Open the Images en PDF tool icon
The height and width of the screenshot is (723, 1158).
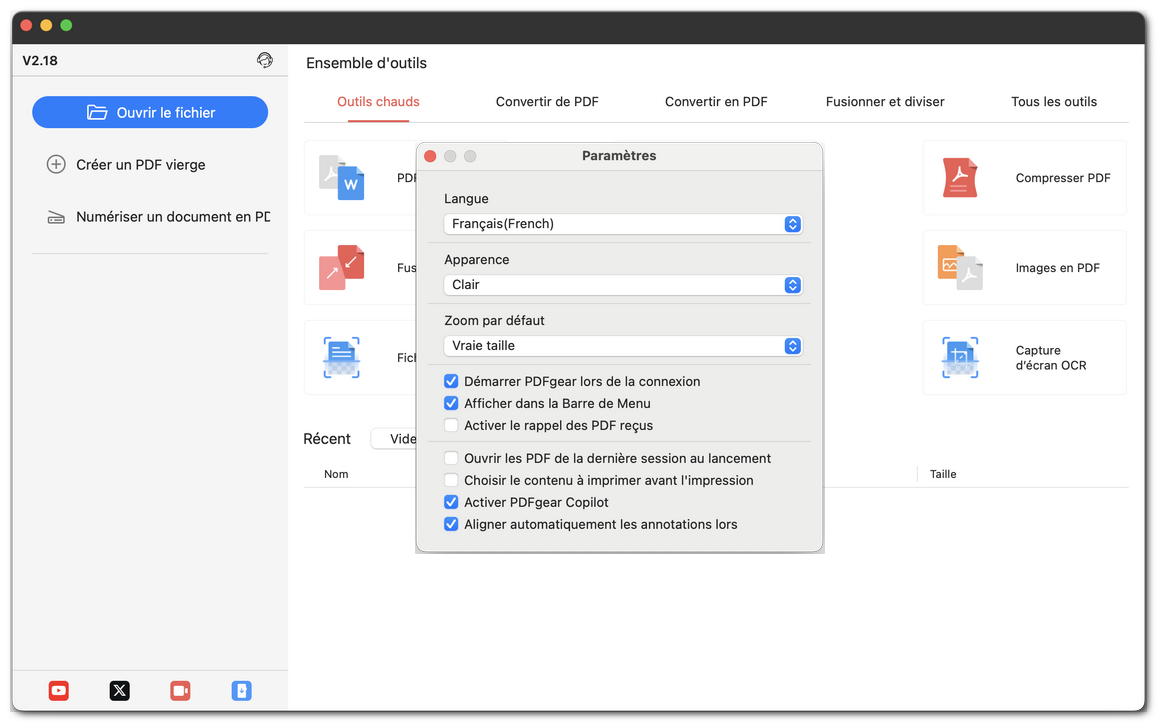[960, 268]
